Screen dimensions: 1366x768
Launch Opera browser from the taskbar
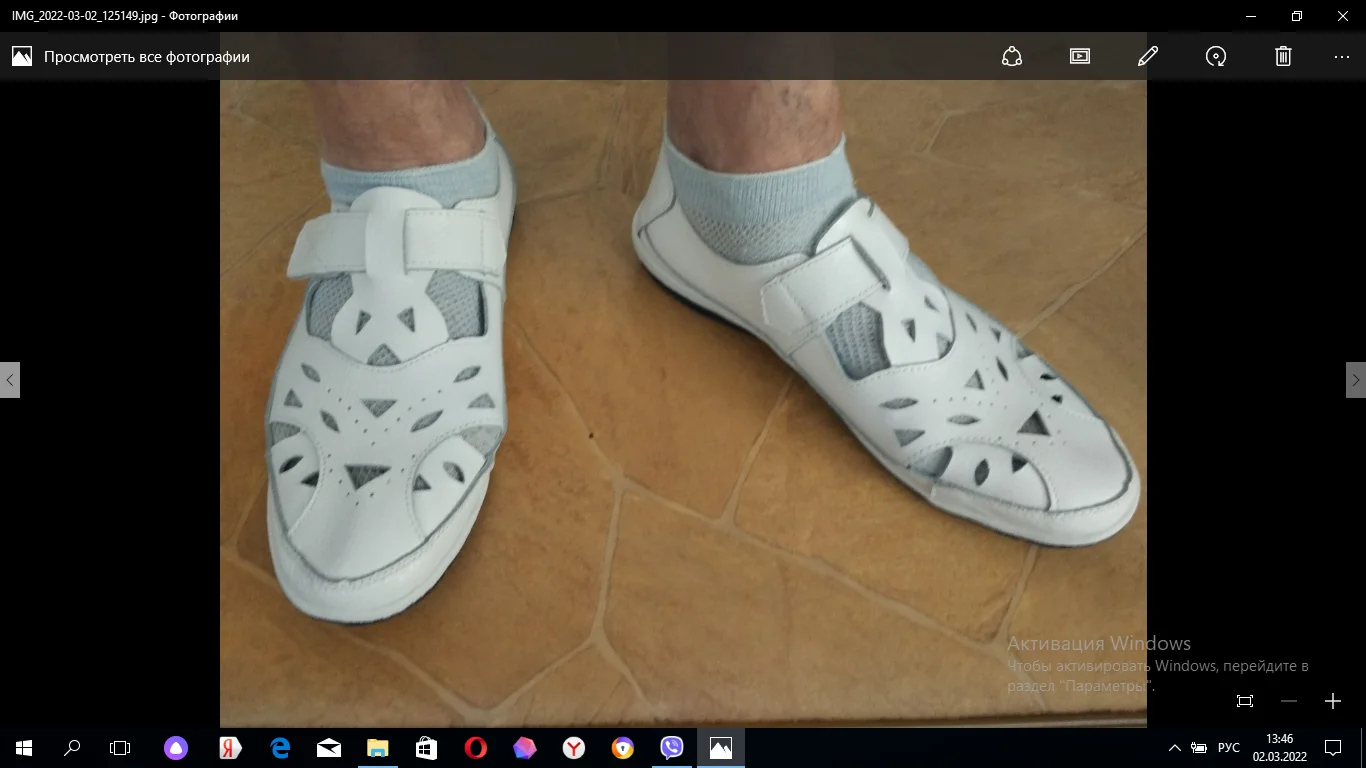(x=476, y=748)
